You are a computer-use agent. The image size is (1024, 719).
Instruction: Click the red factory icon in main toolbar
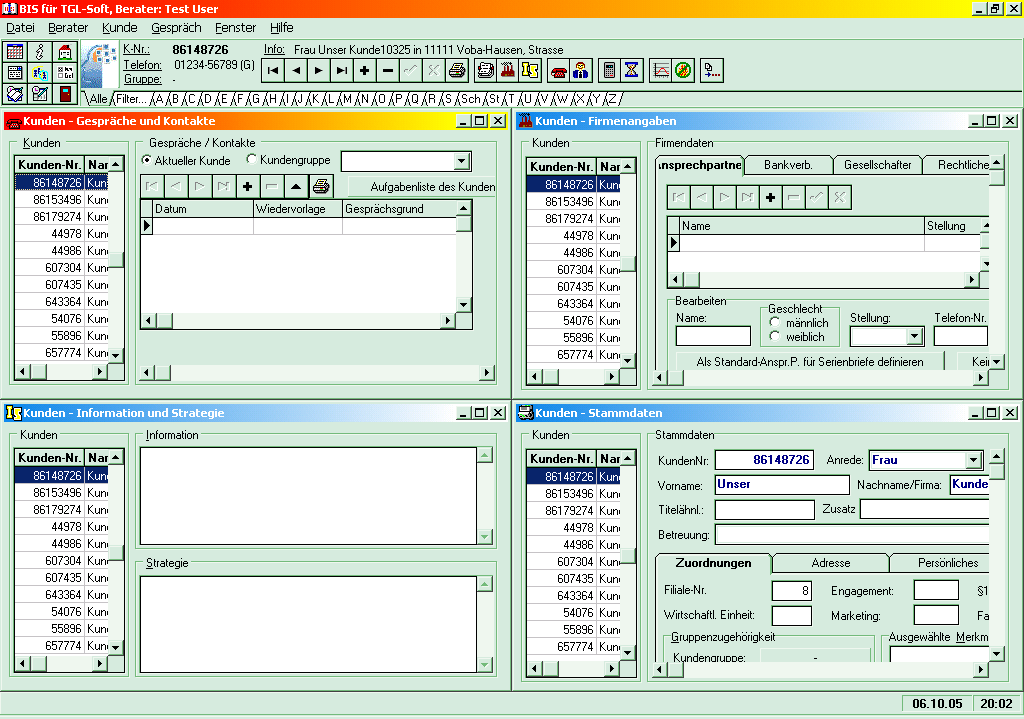[507, 71]
